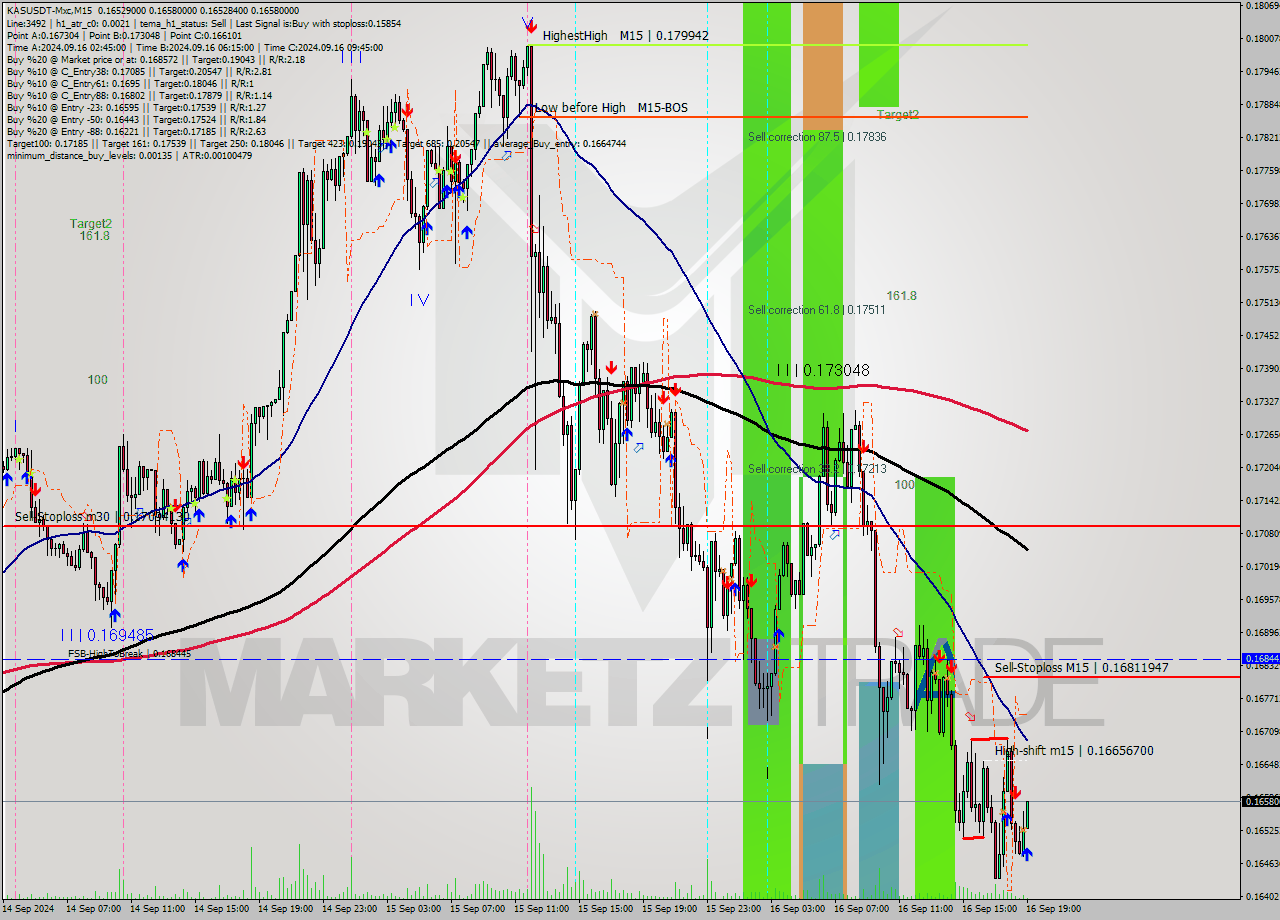Click the 'Sell-Stoploss M15 | 0.16811947' label

(x=1081, y=667)
